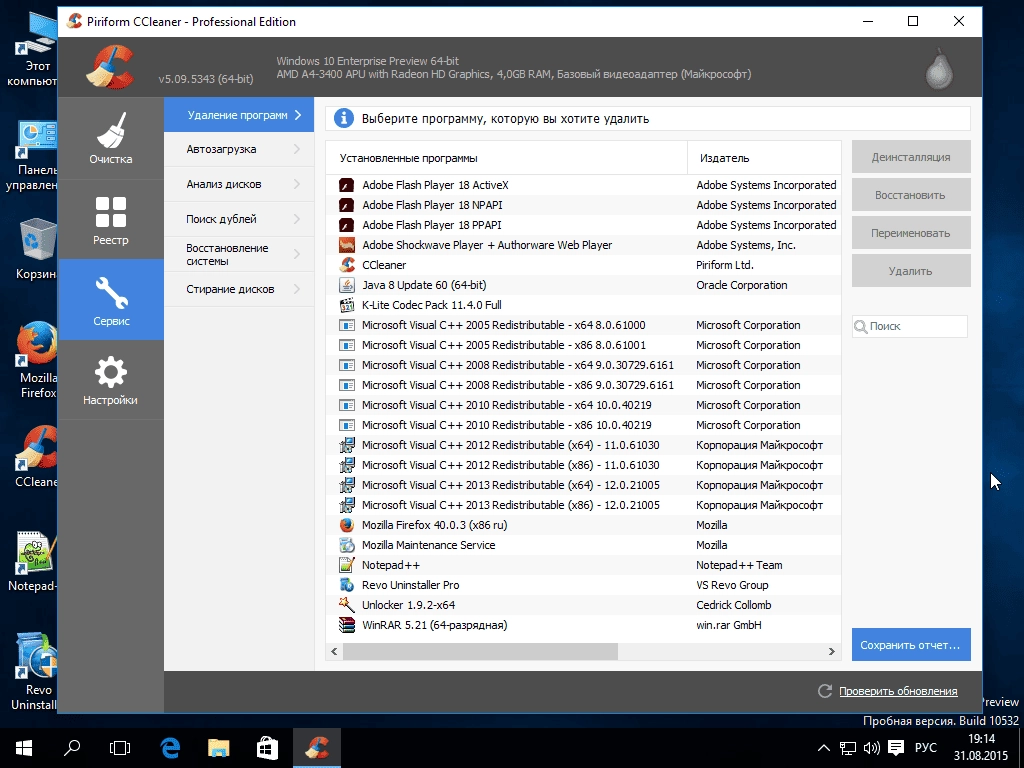
Task: Click the Visual C++ 2012 (x64) installer icon
Action: coord(347,445)
